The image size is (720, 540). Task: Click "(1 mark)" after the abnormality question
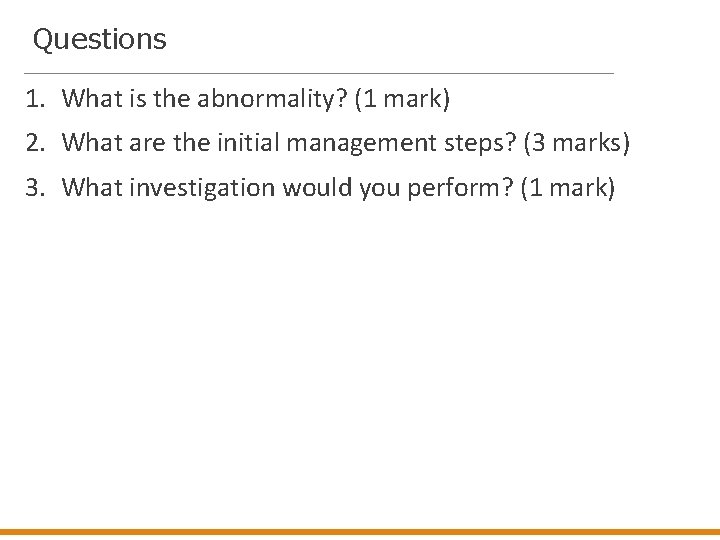click(402, 99)
